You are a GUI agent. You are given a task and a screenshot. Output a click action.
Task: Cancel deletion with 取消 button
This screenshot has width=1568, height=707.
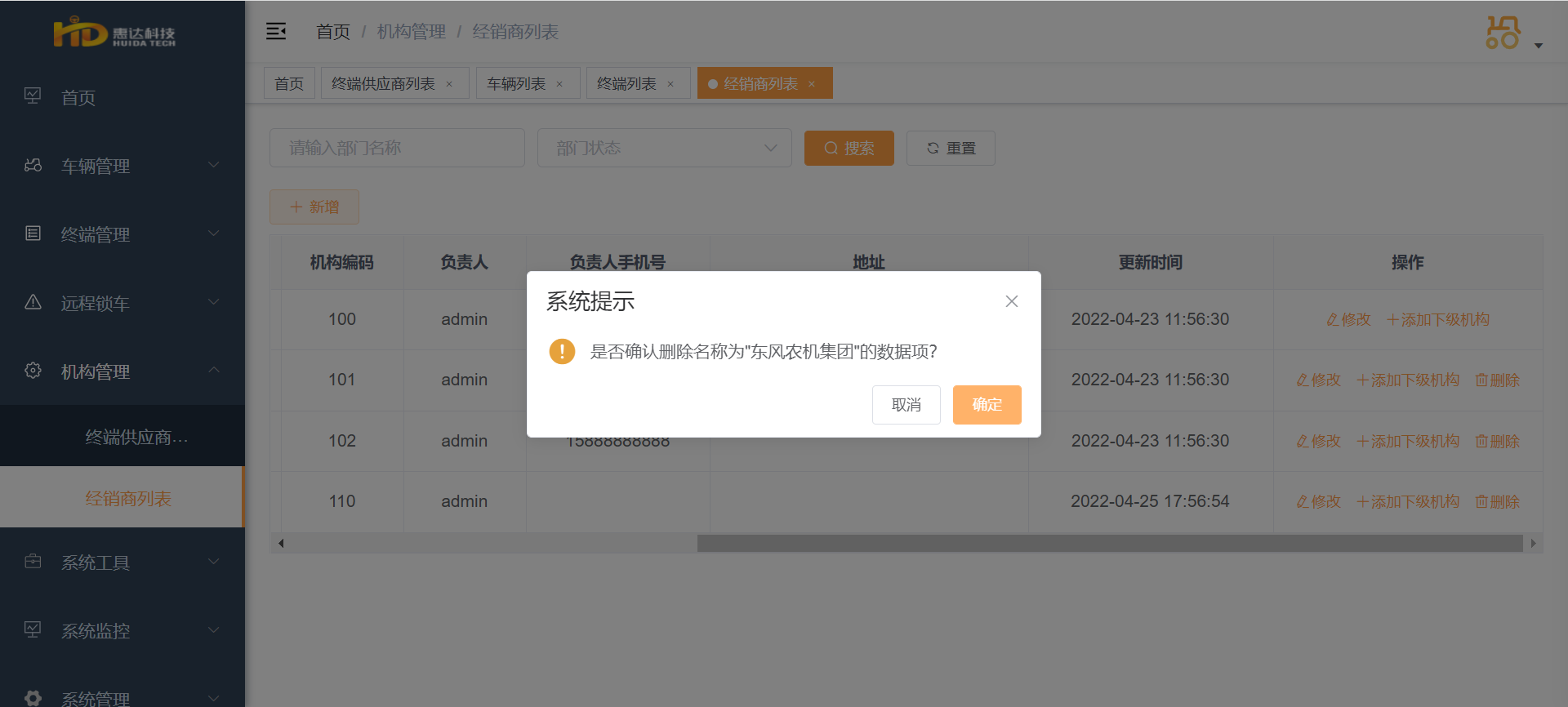pos(906,404)
